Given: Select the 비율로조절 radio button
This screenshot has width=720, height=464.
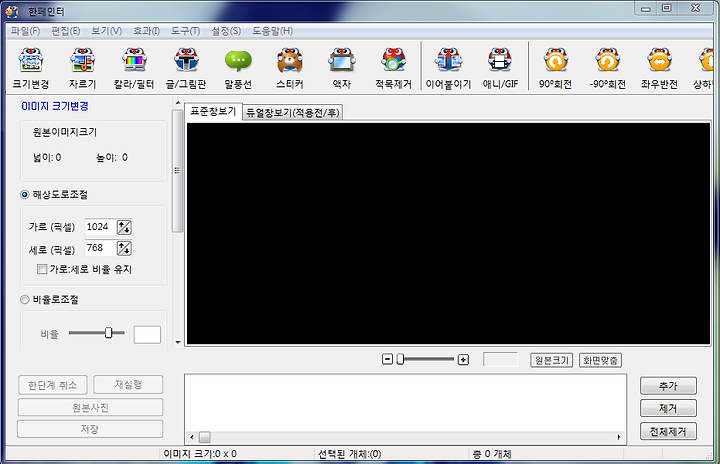Looking at the screenshot, I should point(25,300).
